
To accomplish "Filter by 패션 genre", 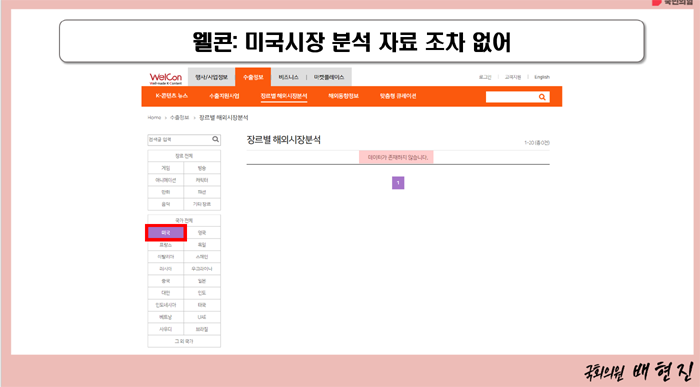I will (x=202, y=192).
